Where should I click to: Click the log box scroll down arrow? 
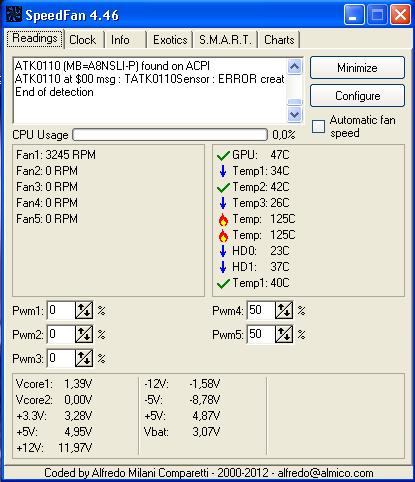click(x=295, y=115)
